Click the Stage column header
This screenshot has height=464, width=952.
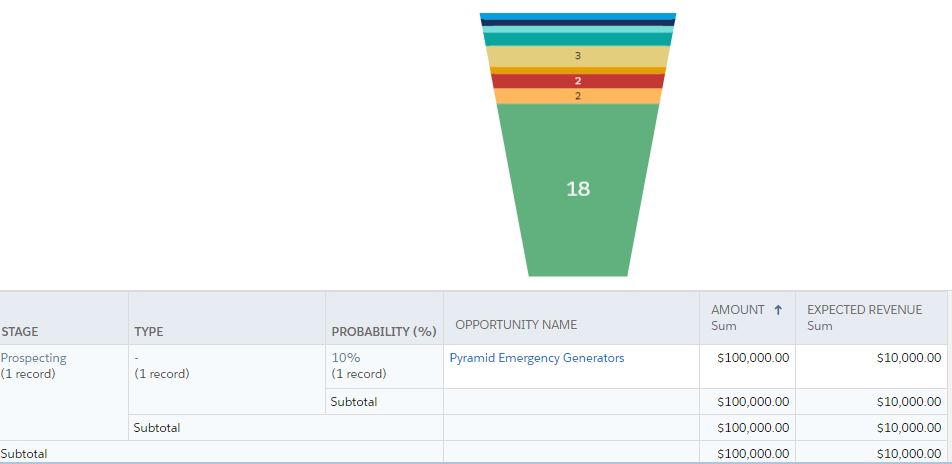[20, 331]
